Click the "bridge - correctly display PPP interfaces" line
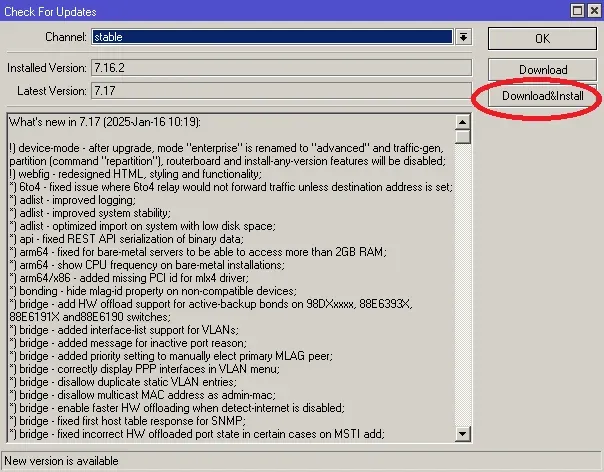 (x=144, y=369)
